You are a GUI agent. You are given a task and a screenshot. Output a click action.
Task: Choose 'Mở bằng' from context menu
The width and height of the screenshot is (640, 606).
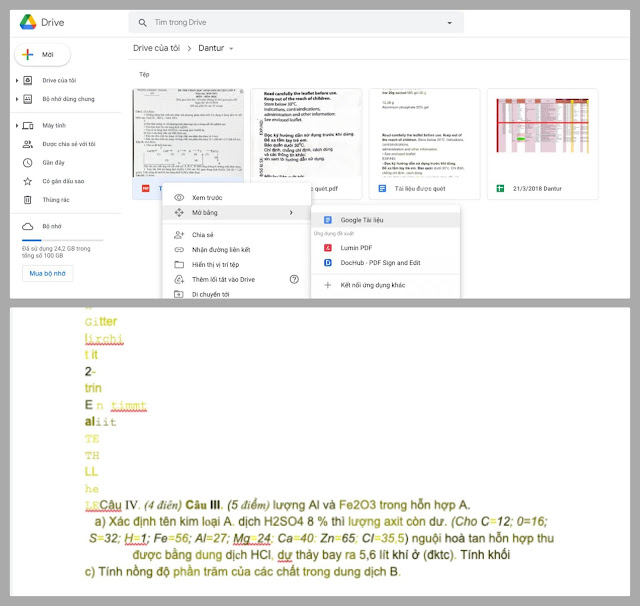236,213
